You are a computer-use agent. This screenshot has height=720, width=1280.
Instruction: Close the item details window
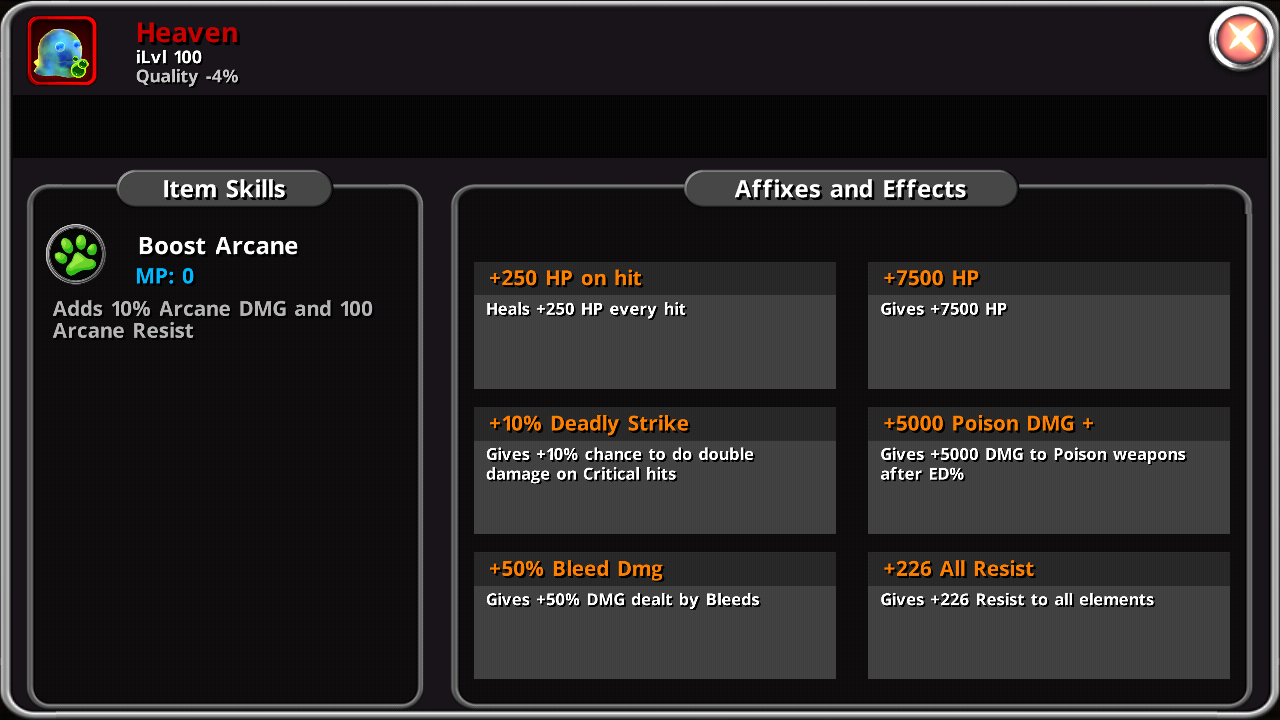click(1242, 39)
